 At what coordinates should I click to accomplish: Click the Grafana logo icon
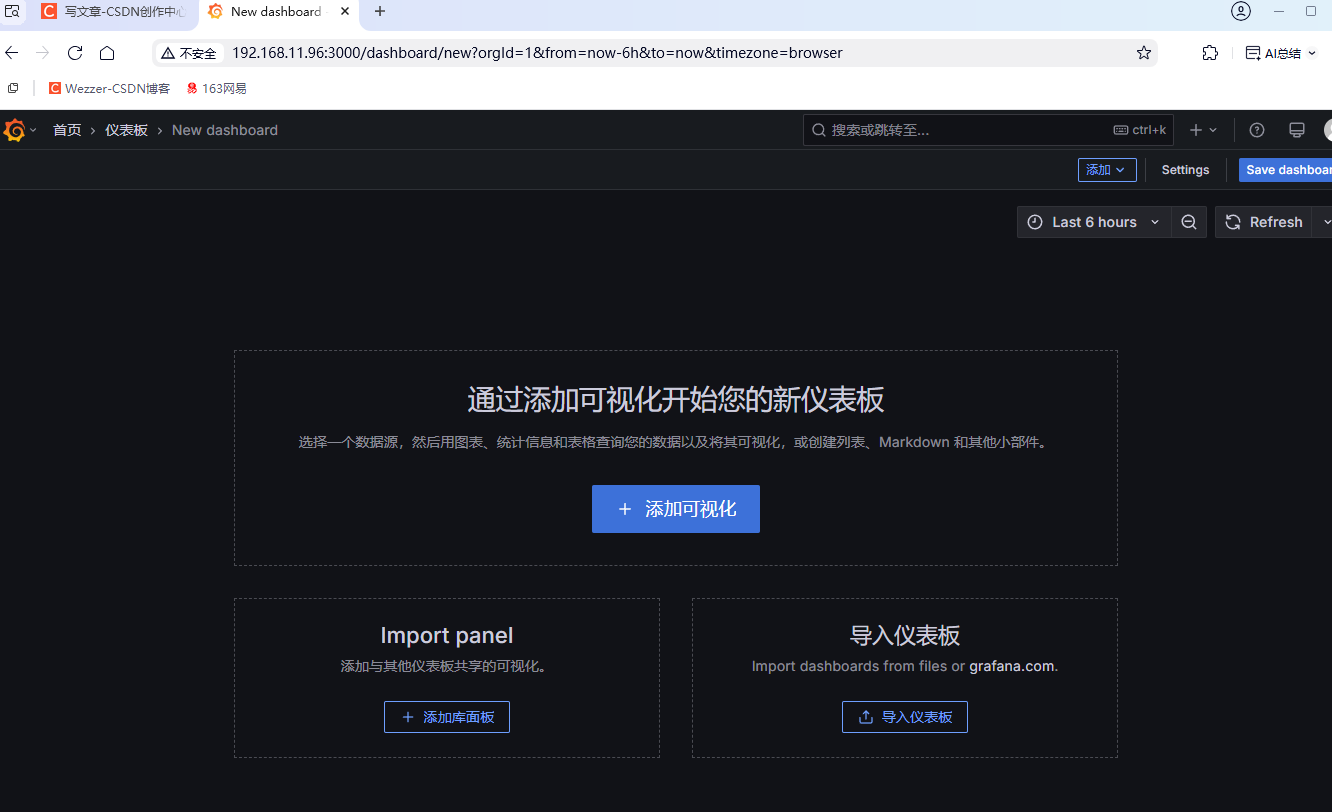coord(14,130)
